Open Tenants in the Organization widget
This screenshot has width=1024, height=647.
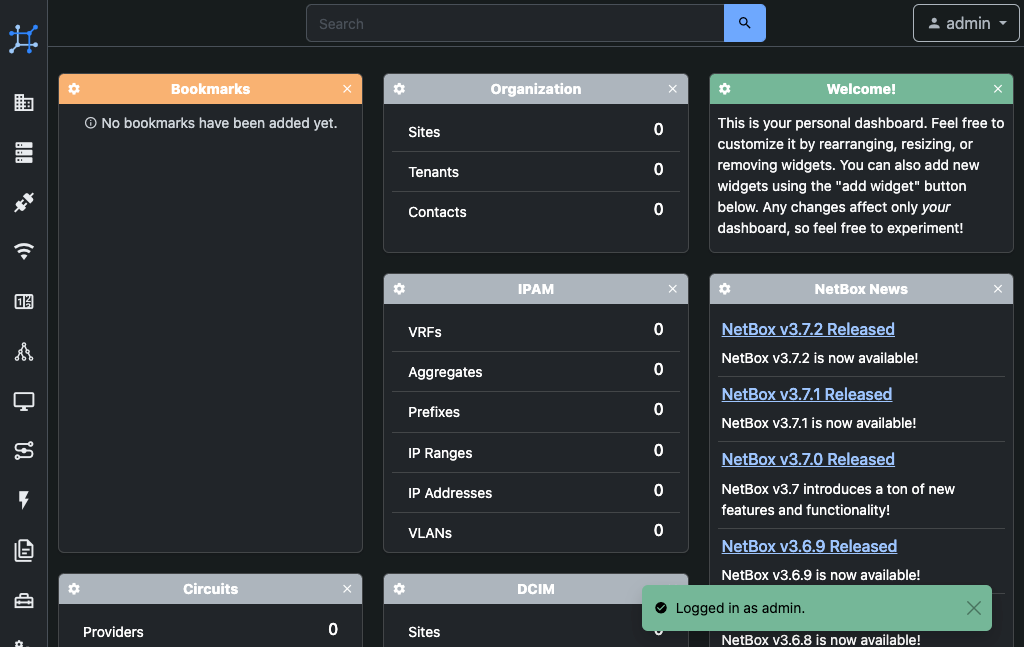point(536,172)
